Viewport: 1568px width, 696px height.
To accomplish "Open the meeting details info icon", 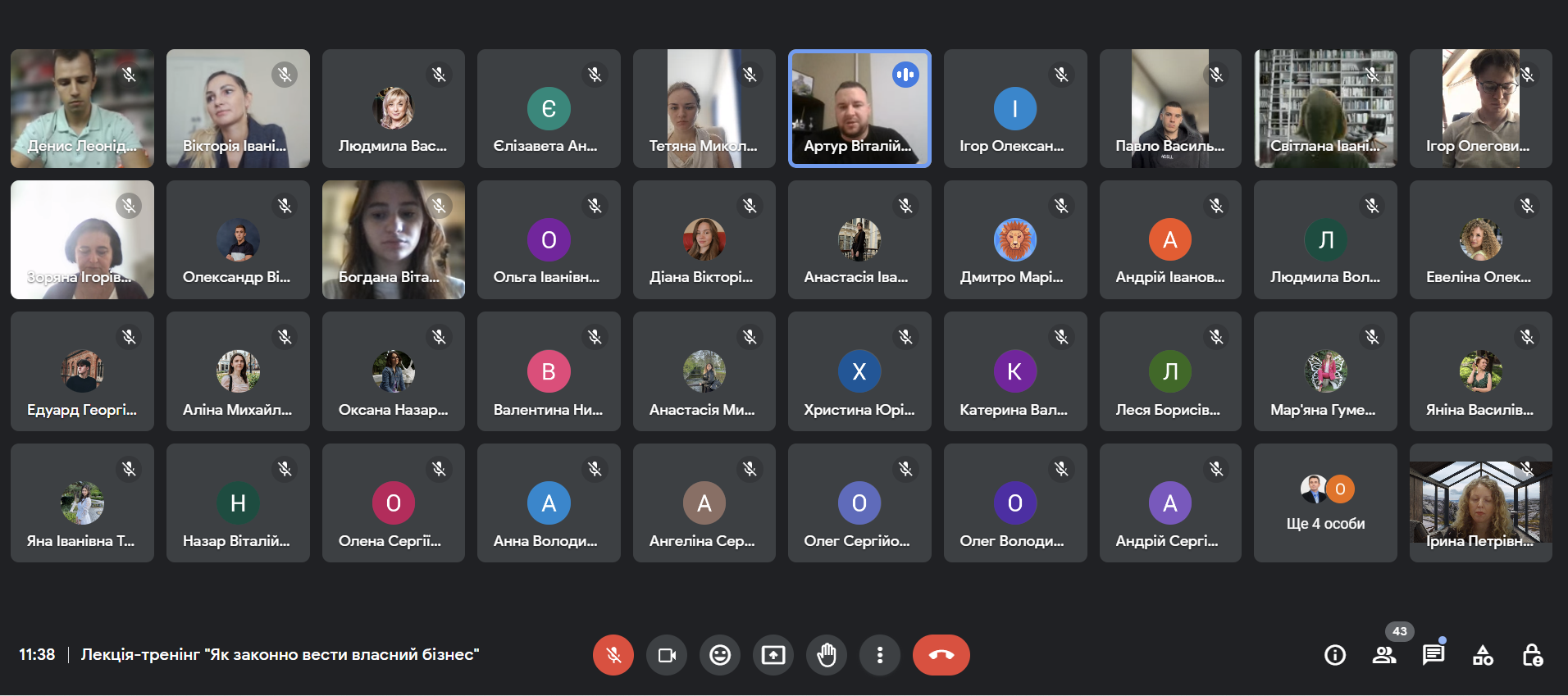I will click(1335, 655).
